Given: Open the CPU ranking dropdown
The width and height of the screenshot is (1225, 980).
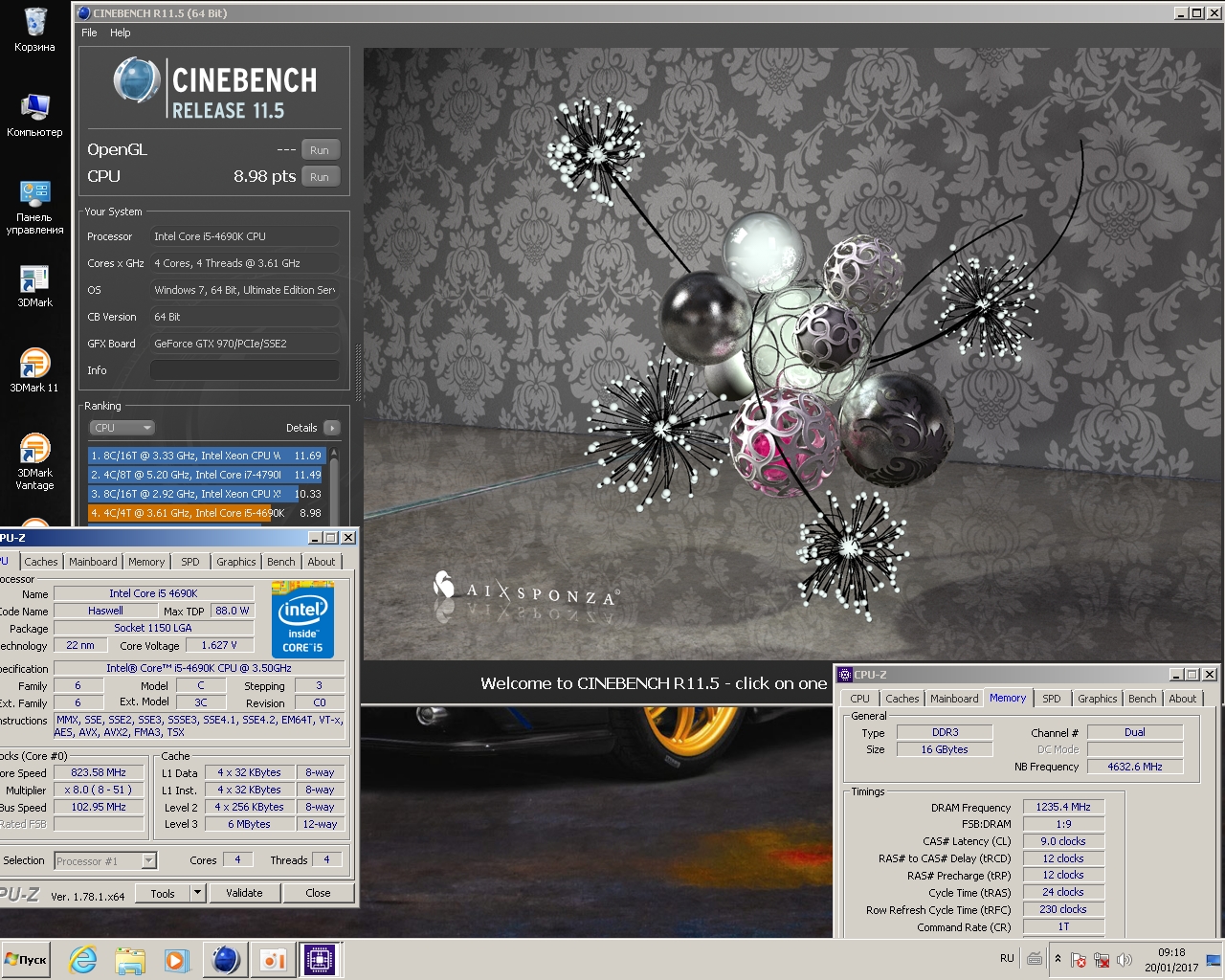Looking at the screenshot, I should (x=122, y=428).
